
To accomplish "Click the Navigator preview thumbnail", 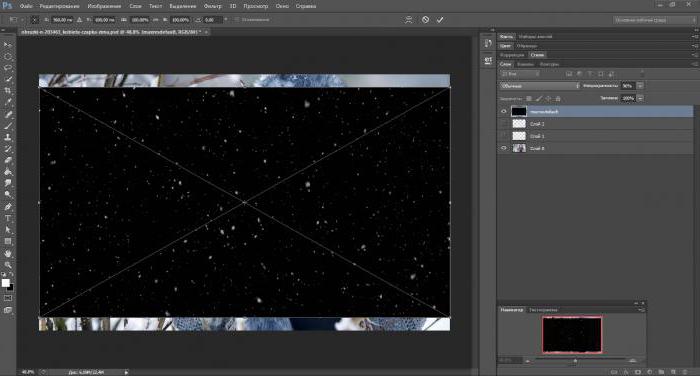I will pos(572,334).
